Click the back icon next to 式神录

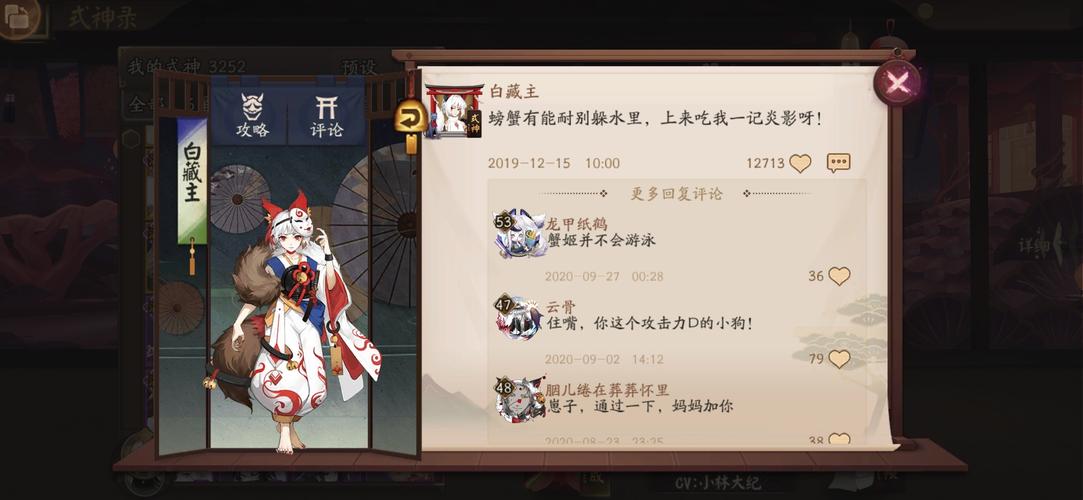20,18
